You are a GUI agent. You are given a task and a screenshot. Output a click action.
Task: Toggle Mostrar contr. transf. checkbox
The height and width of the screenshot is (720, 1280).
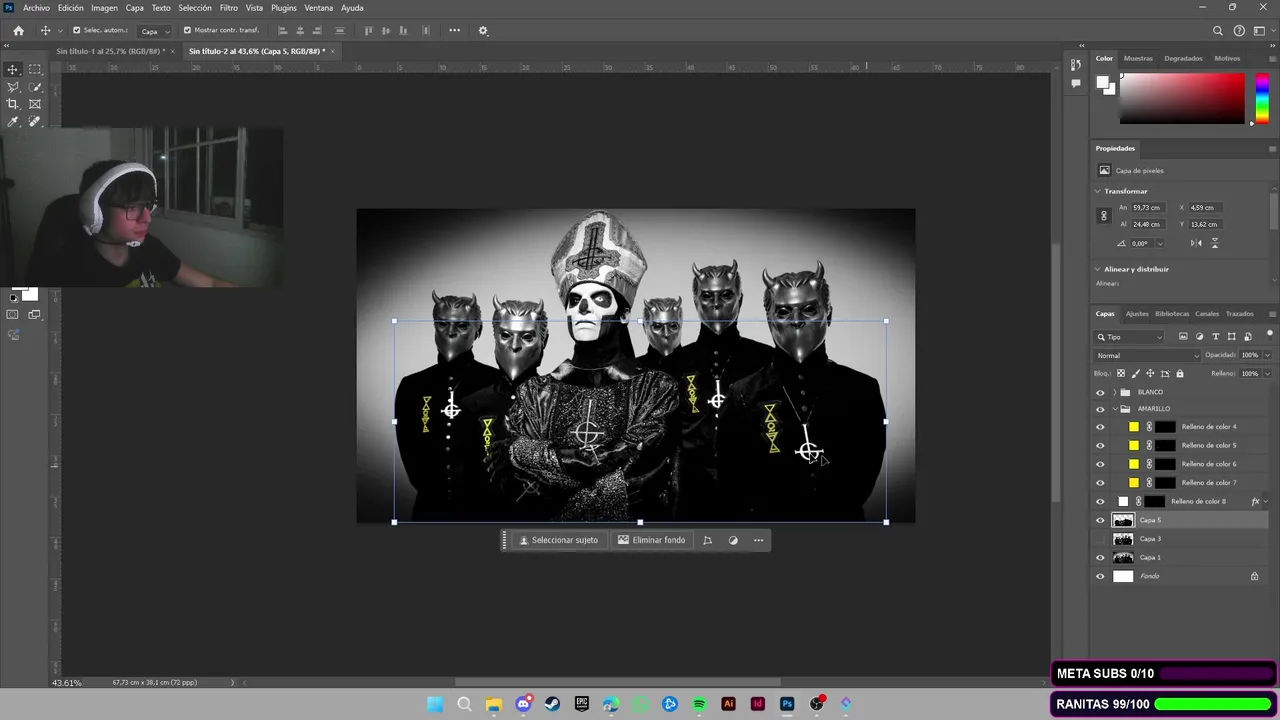click(x=187, y=30)
